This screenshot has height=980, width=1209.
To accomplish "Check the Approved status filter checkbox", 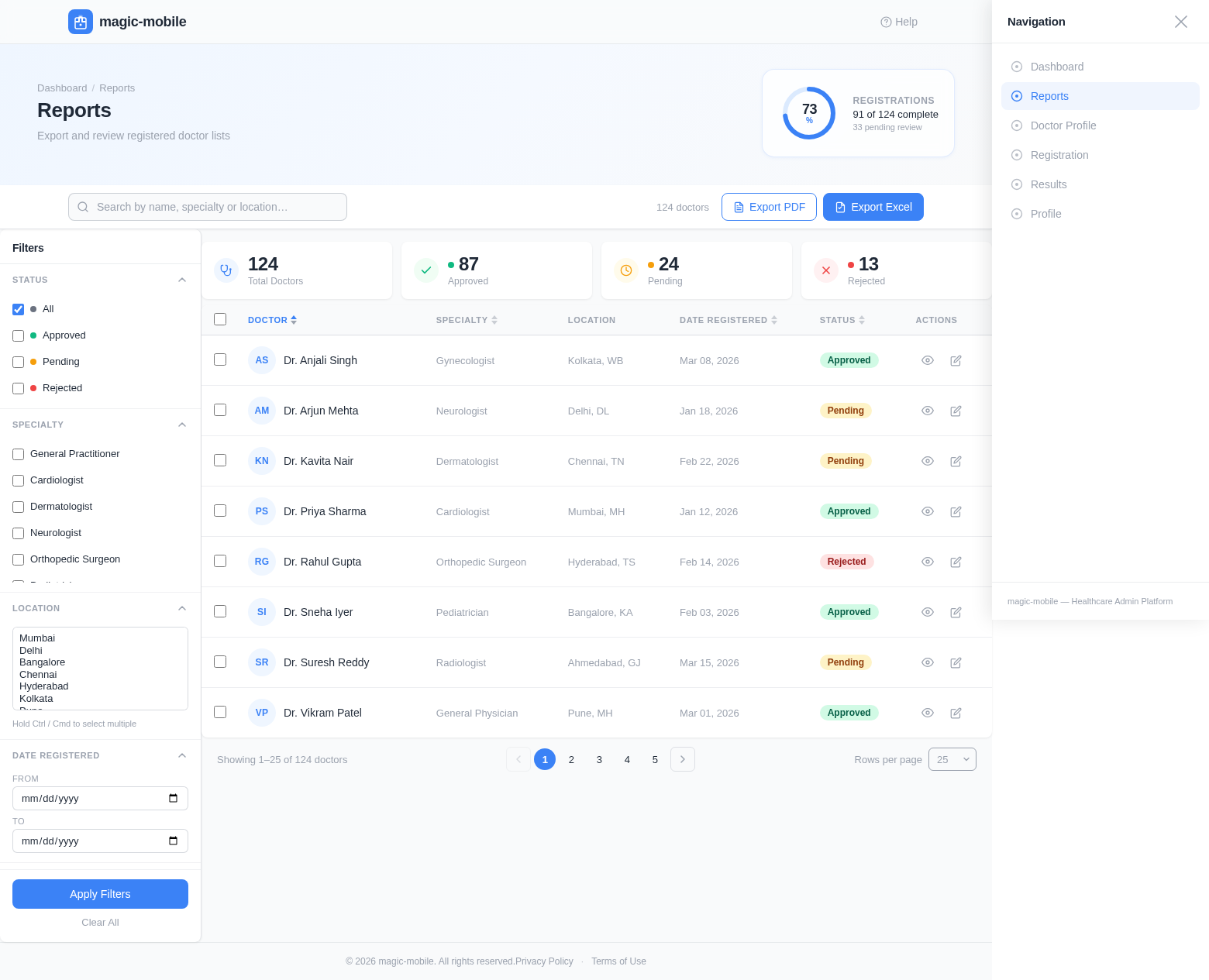I will 18,335.
